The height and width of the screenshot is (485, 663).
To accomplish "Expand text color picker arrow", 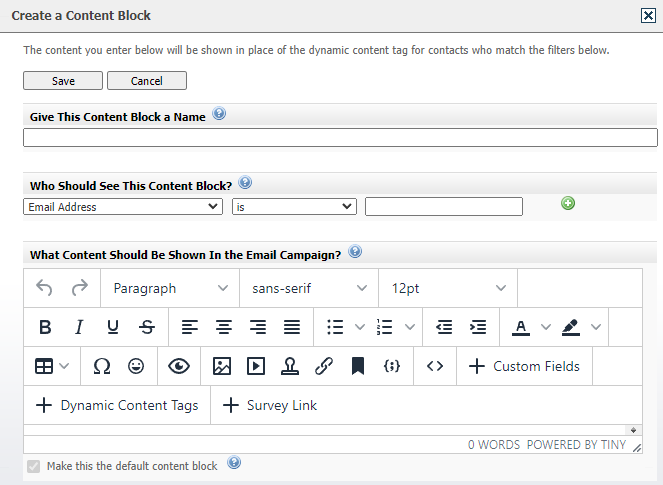I will [x=546, y=327].
